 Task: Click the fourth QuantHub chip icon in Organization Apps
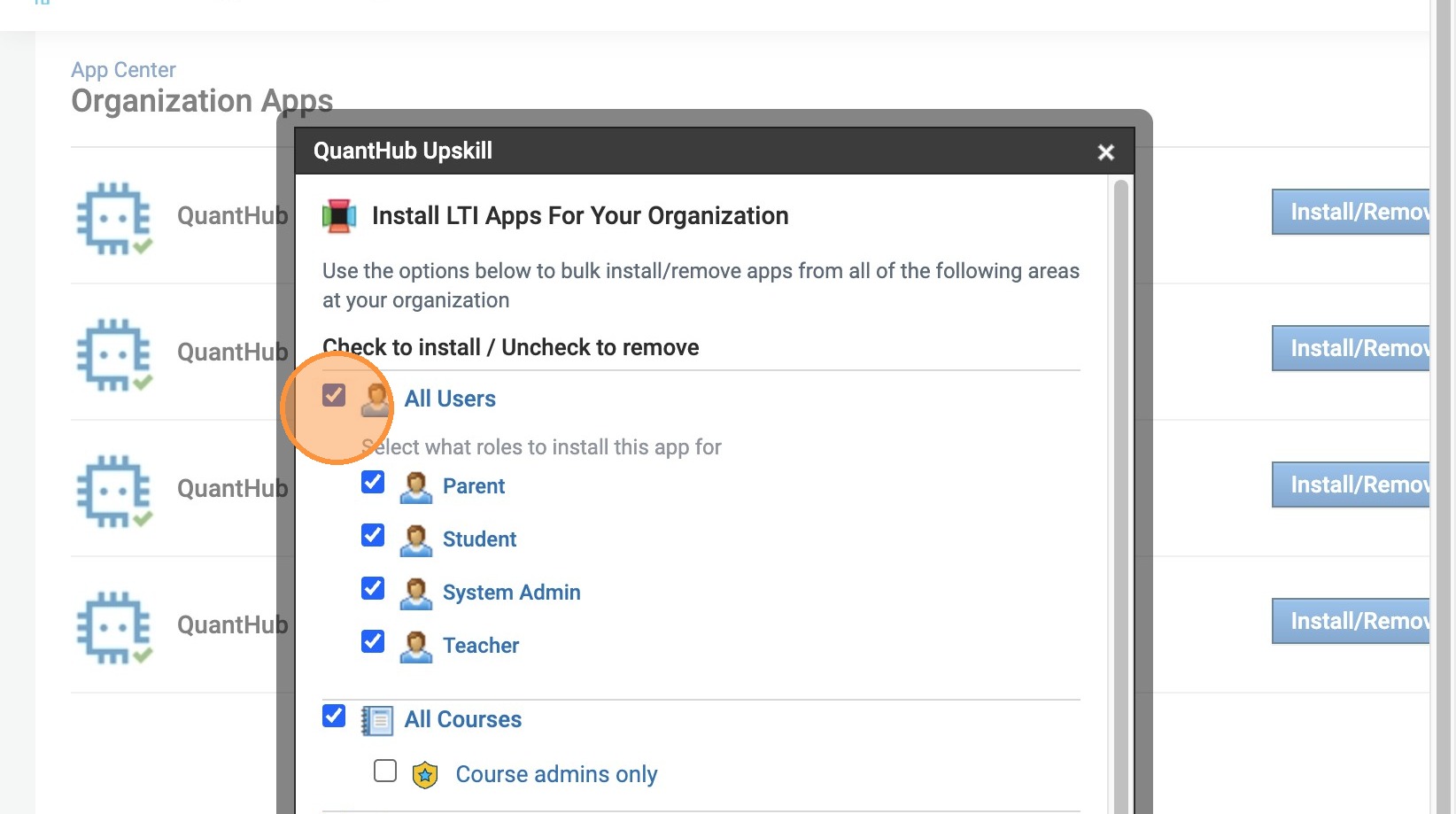(114, 627)
